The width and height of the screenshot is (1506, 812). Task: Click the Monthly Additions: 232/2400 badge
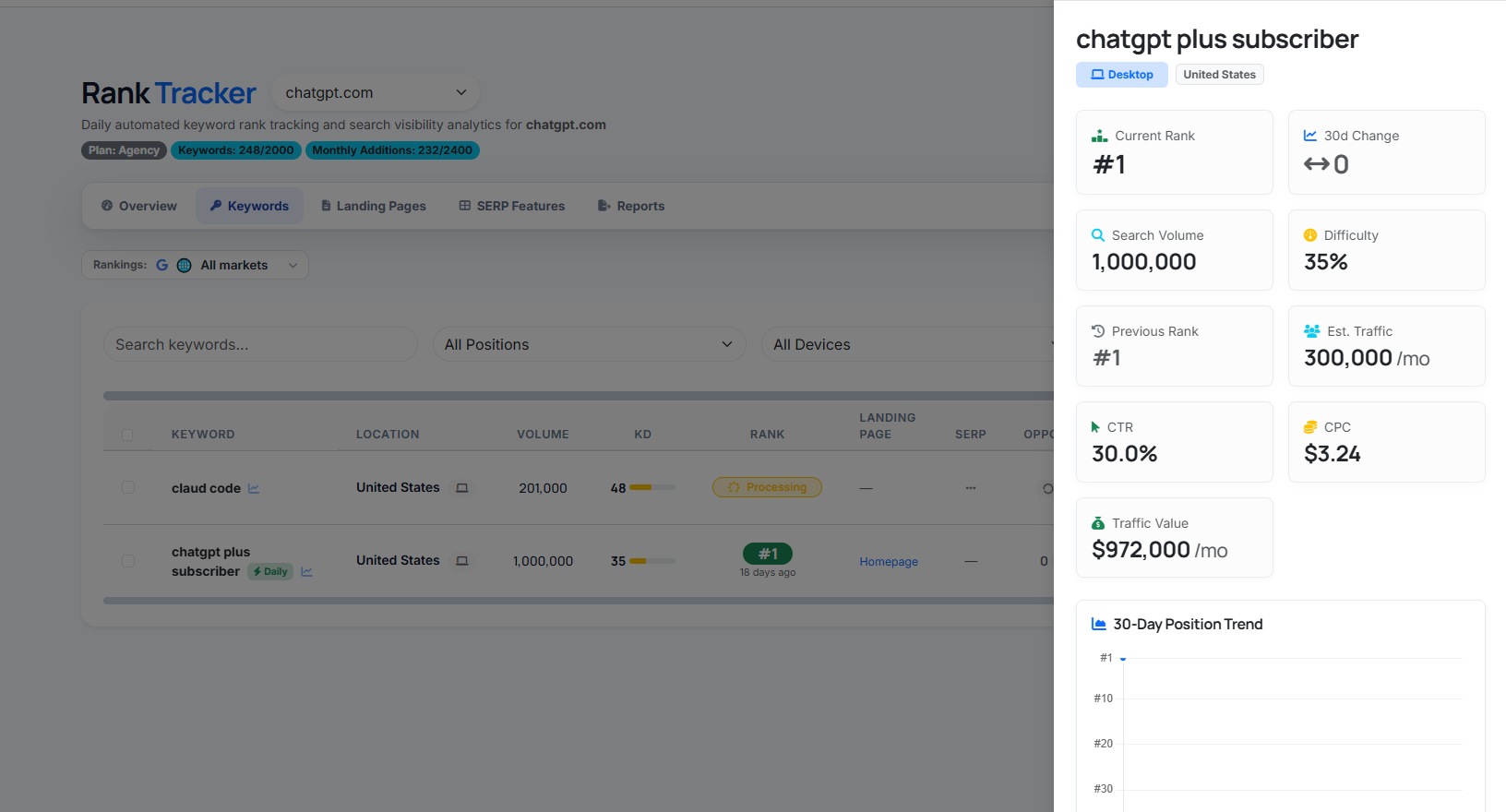[392, 150]
